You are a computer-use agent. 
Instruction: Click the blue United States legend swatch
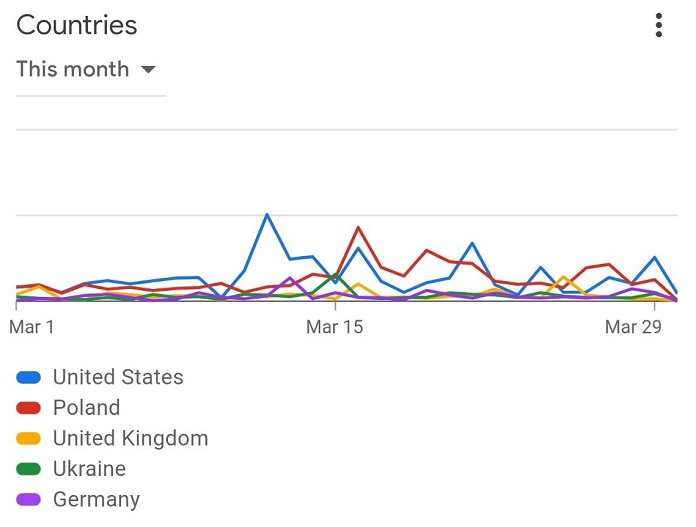point(28,377)
